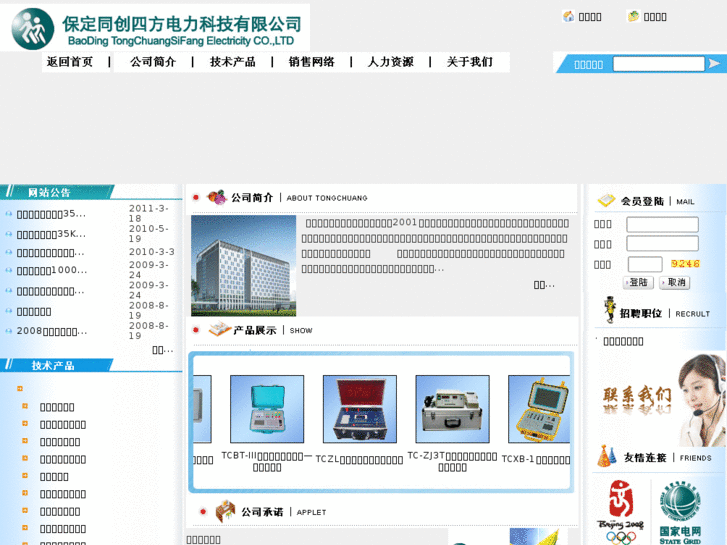This screenshot has width=727, height=545.
Task: Click the search arrow submit button
Action: click(x=714, y=64)
